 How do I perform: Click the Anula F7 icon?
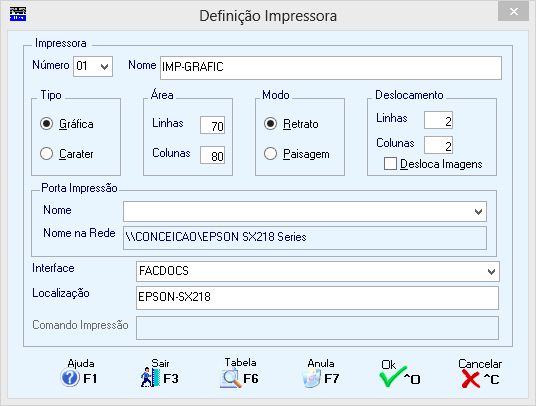tap(311, 378)
